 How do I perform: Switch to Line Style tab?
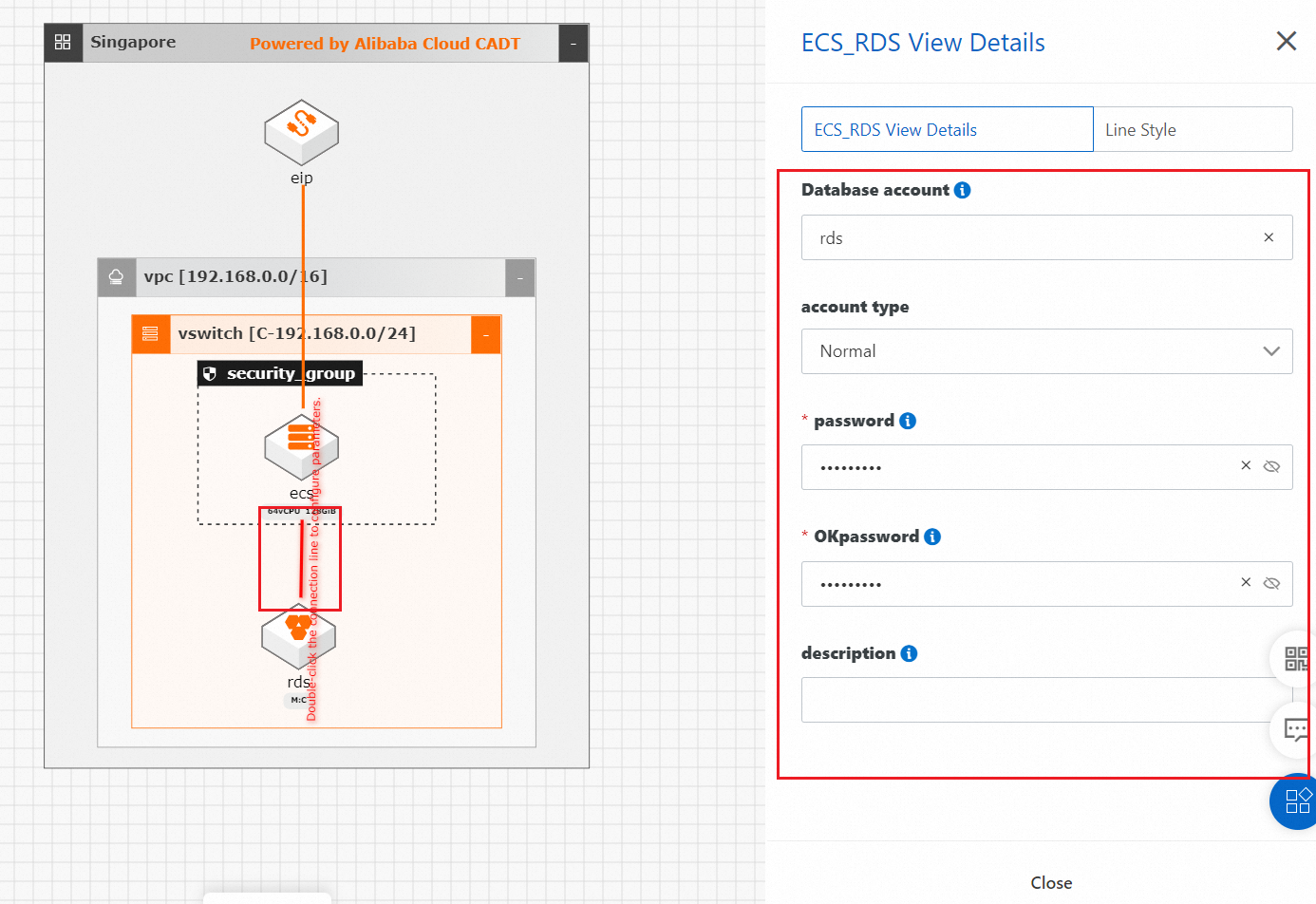(1193, 129)
